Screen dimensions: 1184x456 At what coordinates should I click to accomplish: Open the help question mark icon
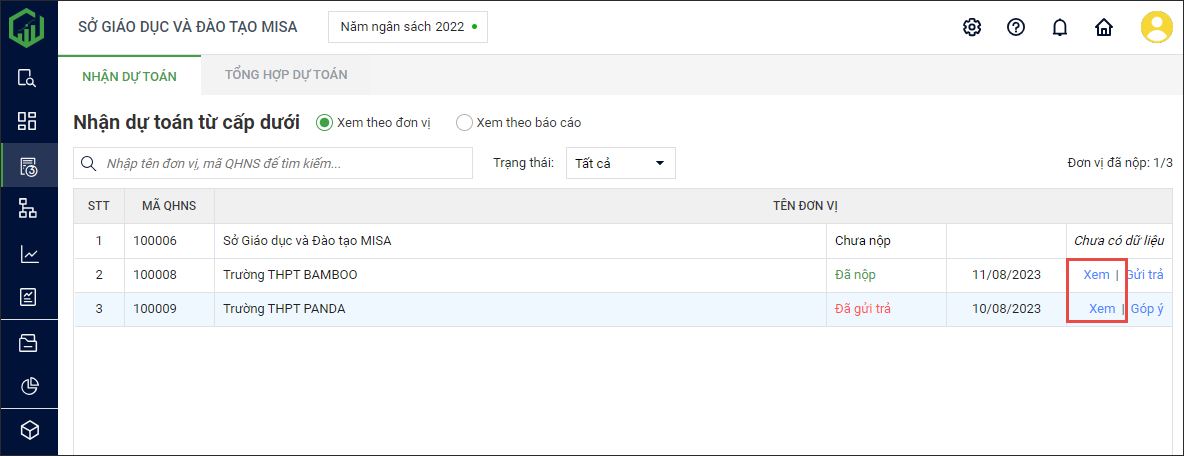point(1016,27)
